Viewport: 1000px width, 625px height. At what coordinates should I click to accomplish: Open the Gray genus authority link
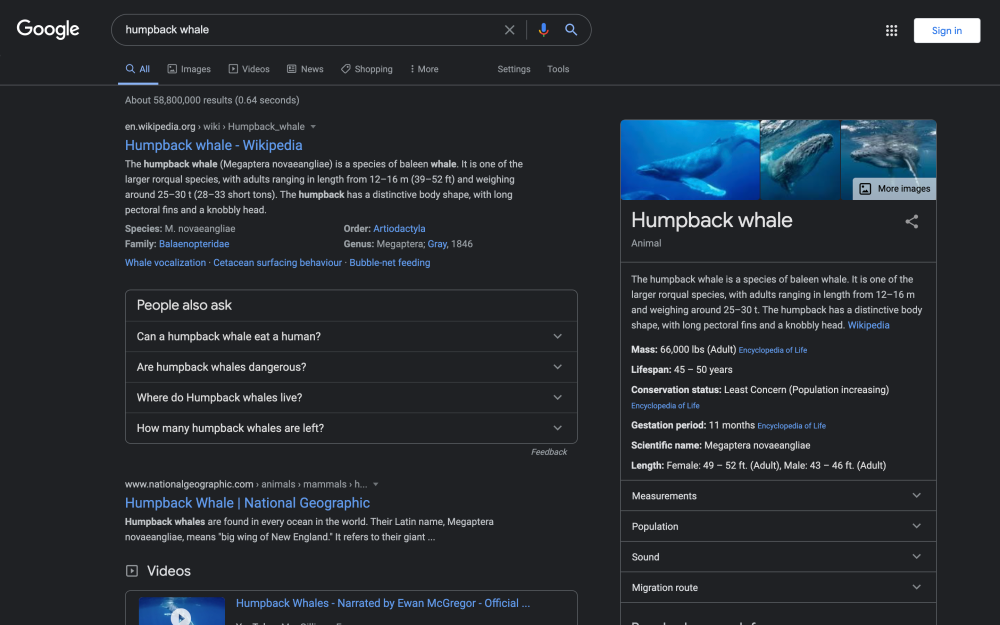pos(437,244)
